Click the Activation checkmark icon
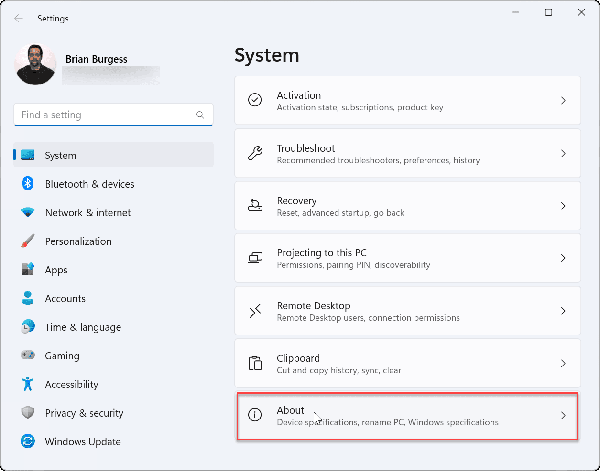This screenshot has width=600, height=471. coord(255,100)
